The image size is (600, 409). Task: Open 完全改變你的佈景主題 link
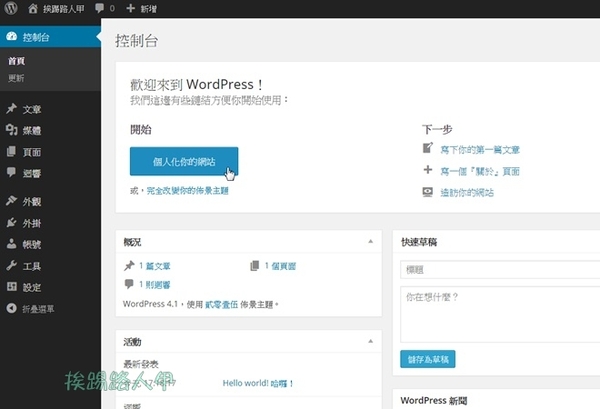pos(188,191)
